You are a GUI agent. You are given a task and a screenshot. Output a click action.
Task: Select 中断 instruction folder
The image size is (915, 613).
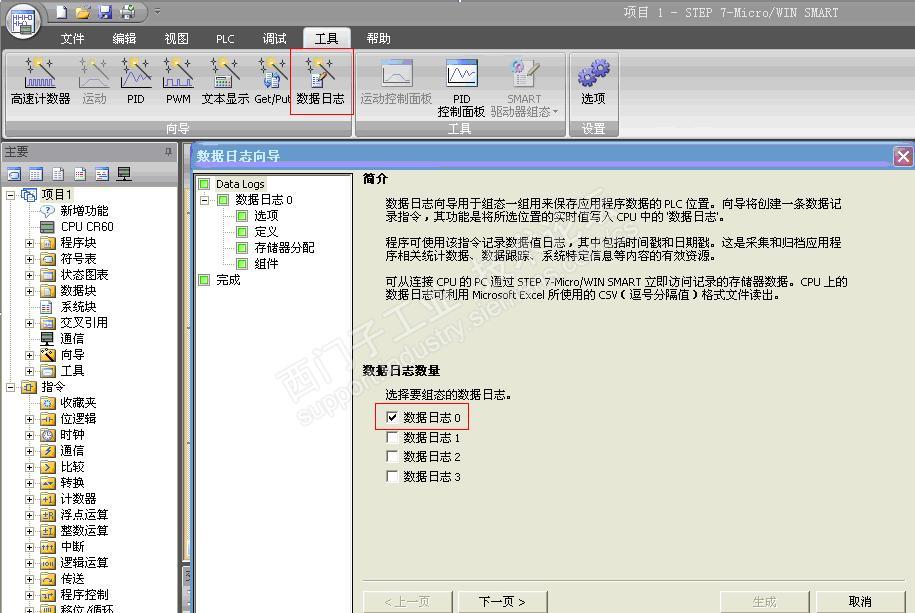pyautogui.click(x=72, y=546)
